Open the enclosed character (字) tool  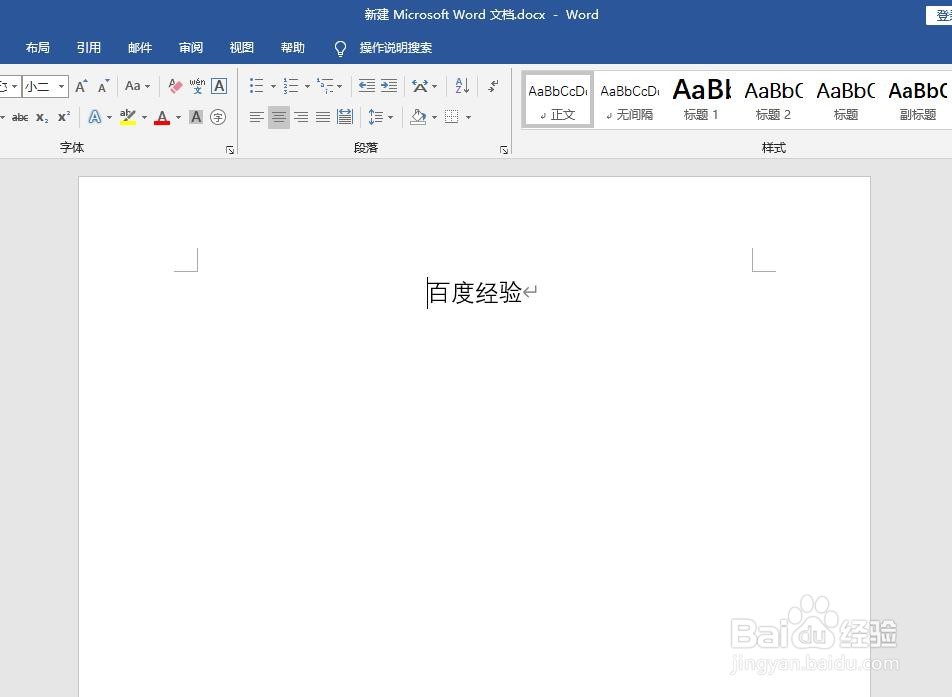point(218,117)
